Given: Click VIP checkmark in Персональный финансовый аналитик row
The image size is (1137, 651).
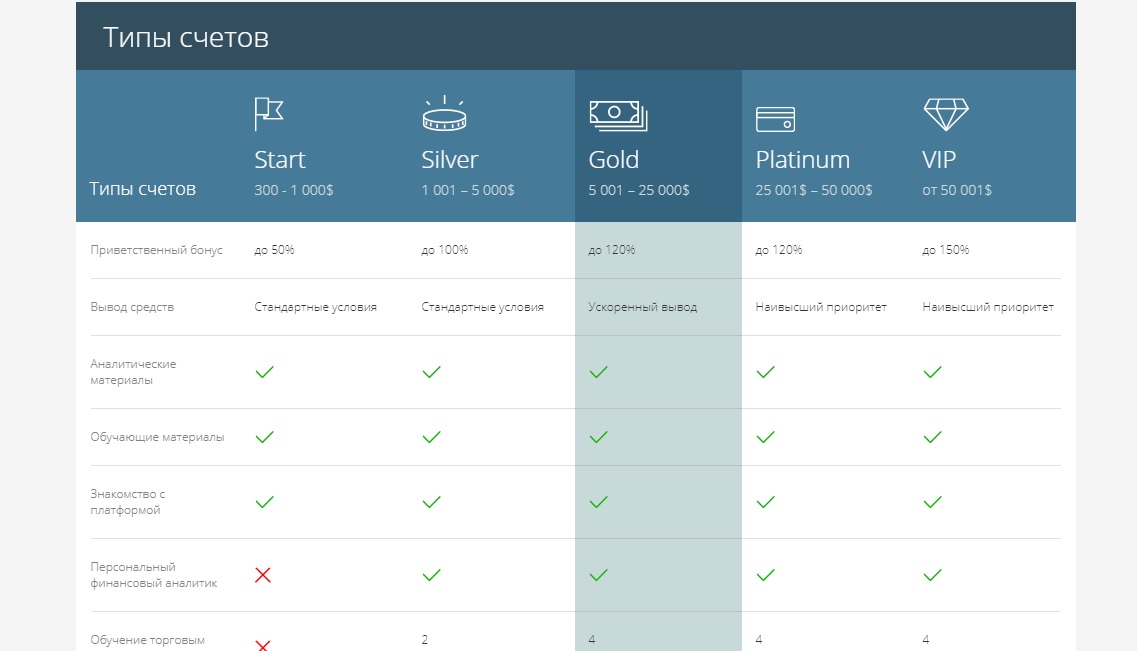Looking at the screenshot, I should pyautogui.click(x=933, y=575).
